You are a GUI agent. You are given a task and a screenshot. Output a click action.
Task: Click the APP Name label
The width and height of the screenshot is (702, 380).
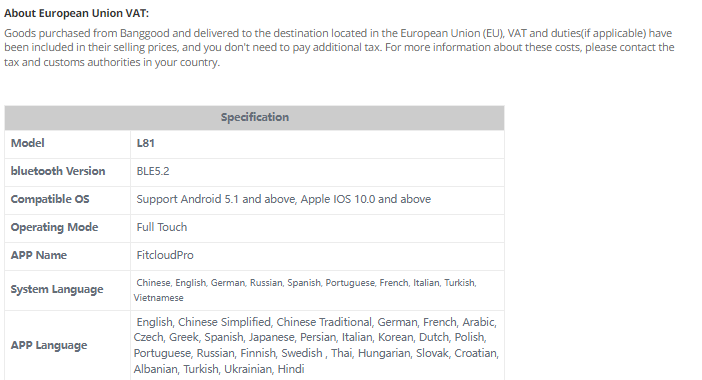pyautogui.click(x=39, y=255)
